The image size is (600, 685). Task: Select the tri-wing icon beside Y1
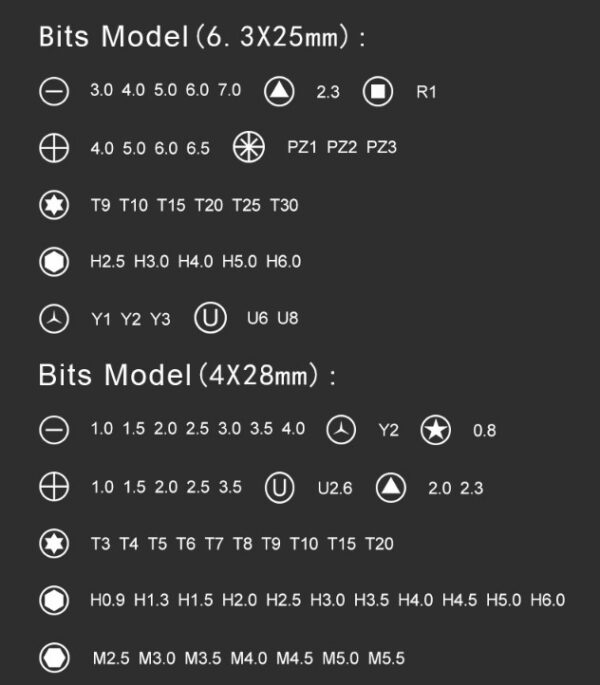(x=54, y=319)
